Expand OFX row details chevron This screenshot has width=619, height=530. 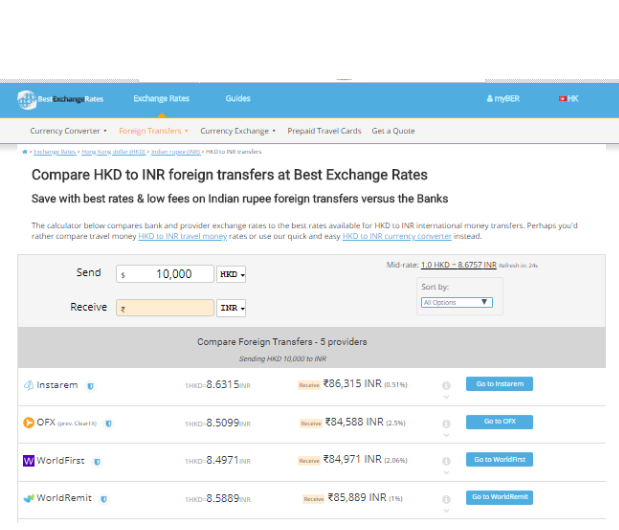(x=446, y=435)
